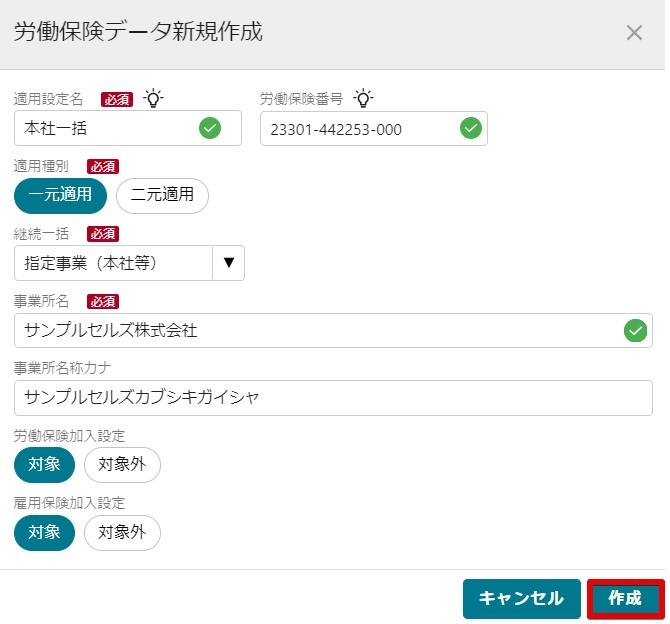This screenshot has width=670, height=624.
Task: Focus the 事業所名 input field
Action: pos(333,330)
